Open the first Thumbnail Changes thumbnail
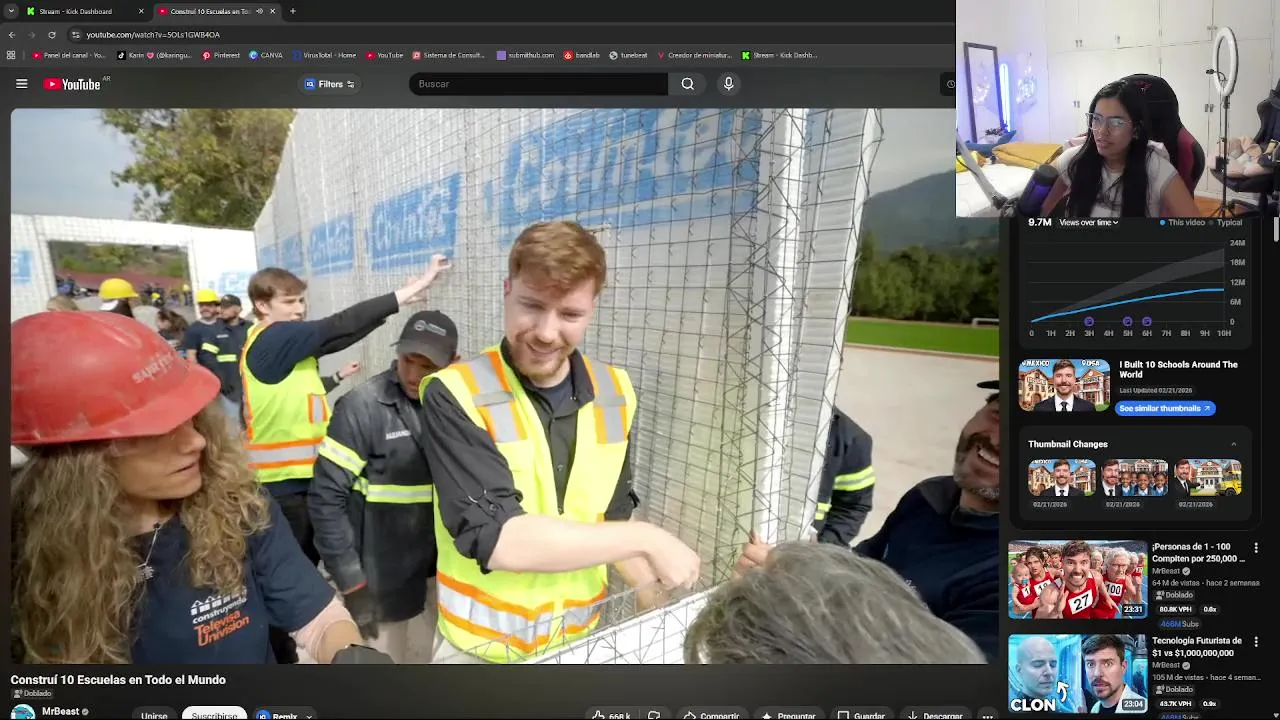This screenshot has width=1280, height=720. (x=1062, y=477)
